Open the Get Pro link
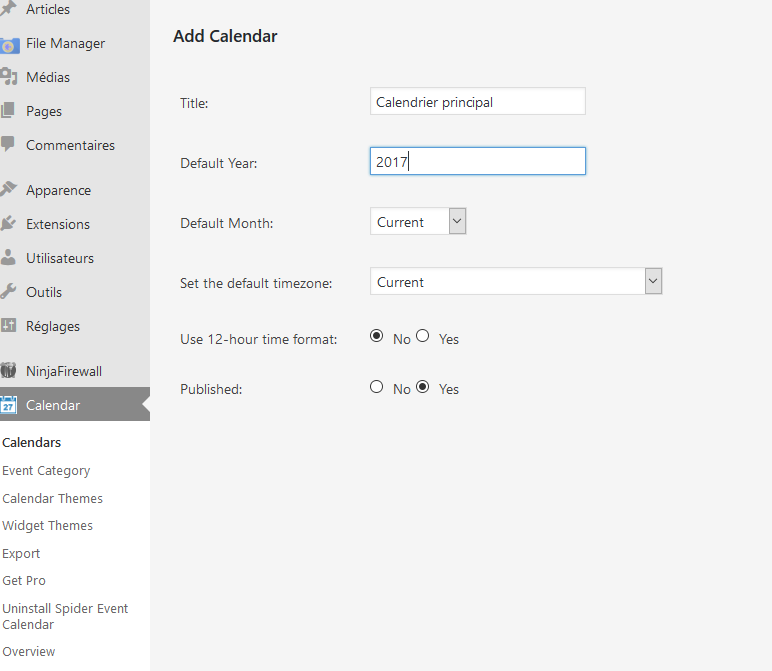 (x=24, y=580)
